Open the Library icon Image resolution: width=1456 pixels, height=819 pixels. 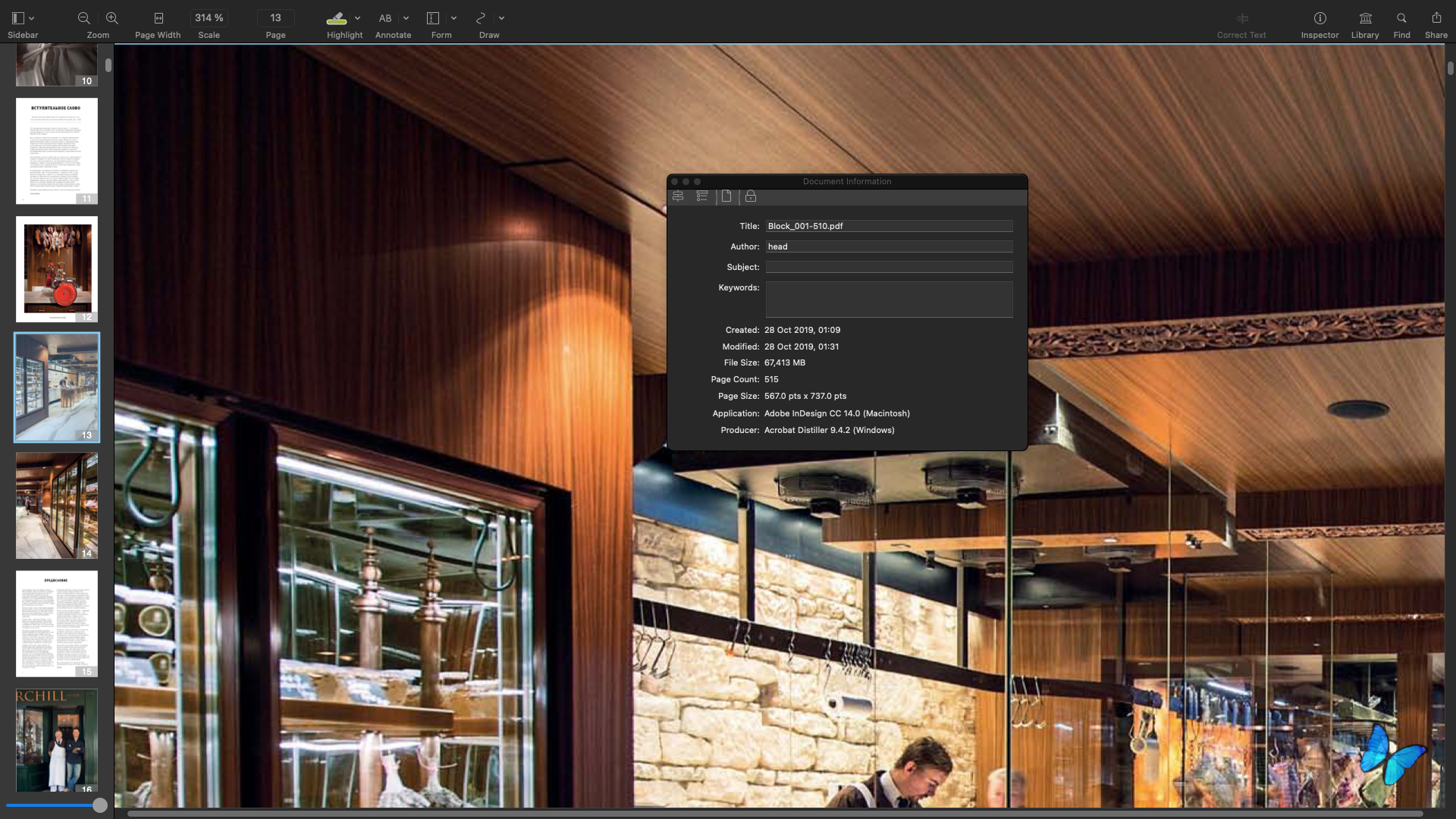1365,18
